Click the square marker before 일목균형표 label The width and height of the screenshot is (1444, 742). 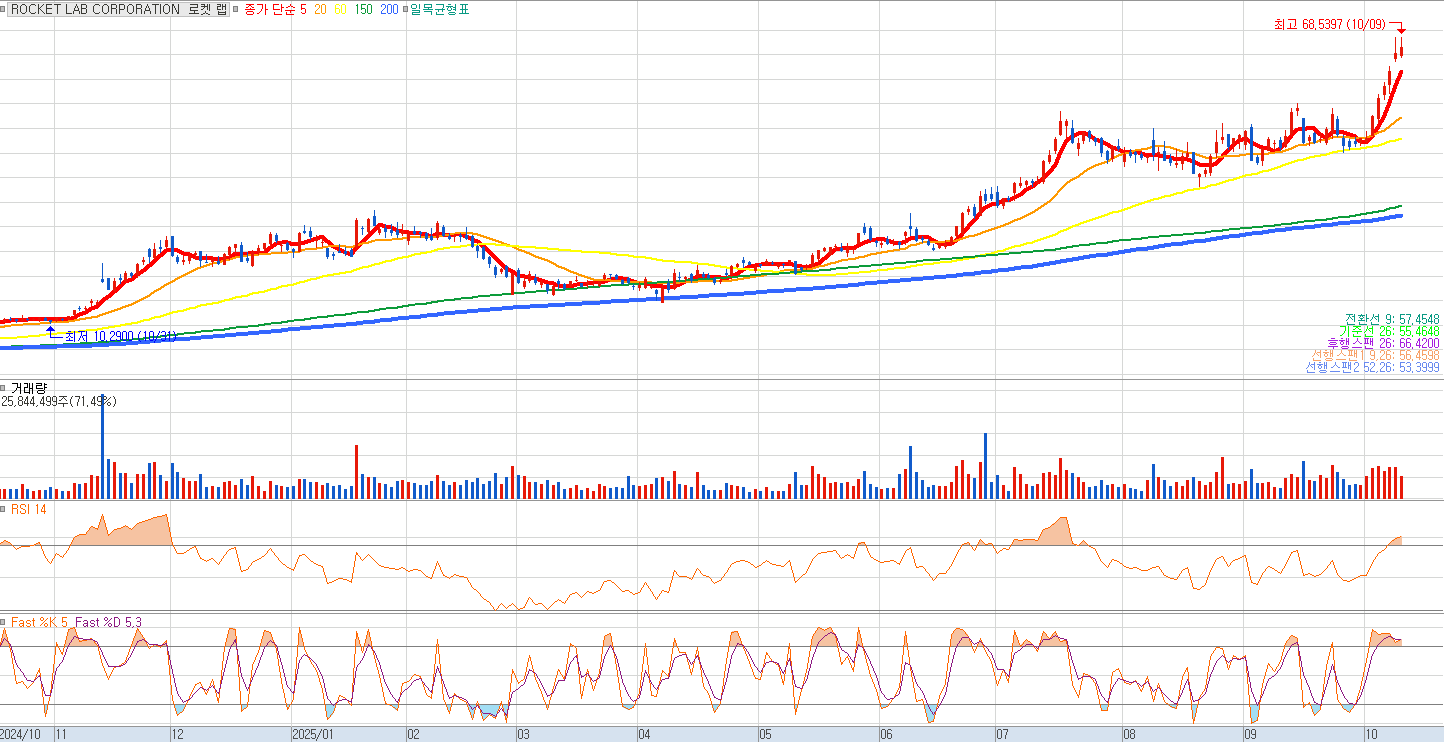tap(404, 9)
